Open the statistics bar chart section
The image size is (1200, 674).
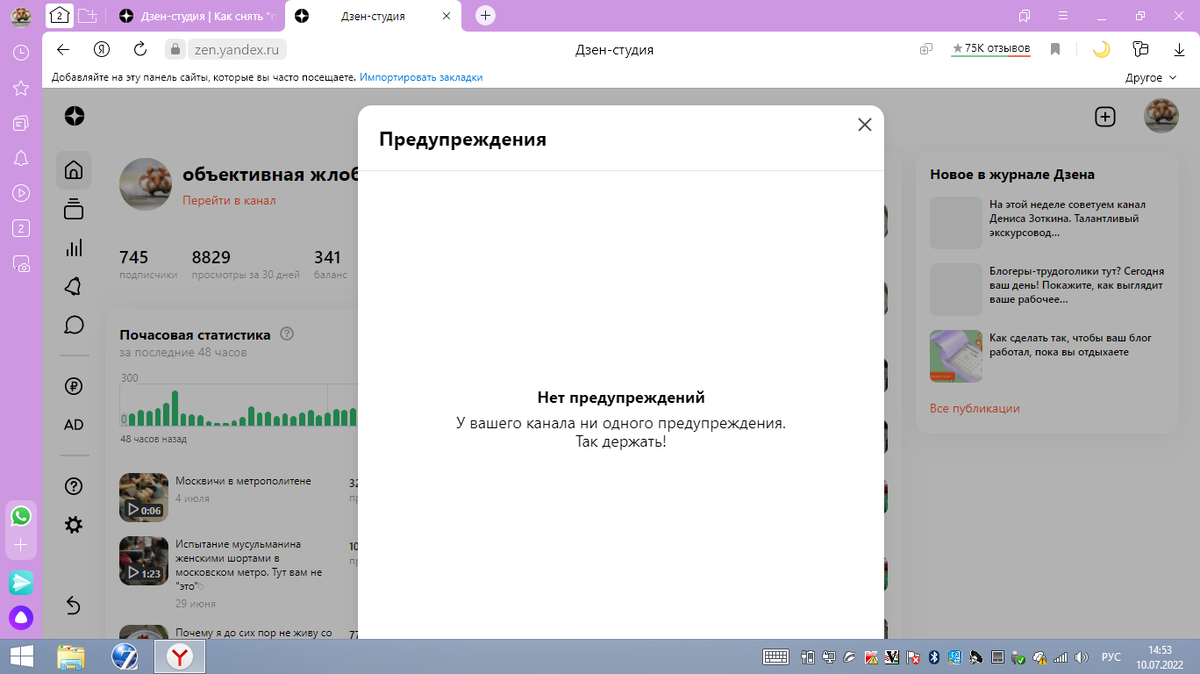[74, 248]
